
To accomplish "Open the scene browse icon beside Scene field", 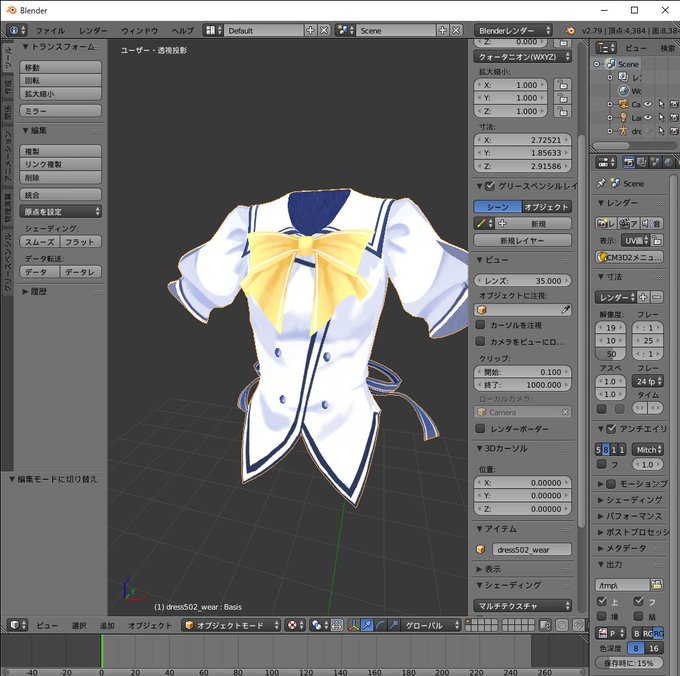I will pyautogui.click(x=346, y=30).
